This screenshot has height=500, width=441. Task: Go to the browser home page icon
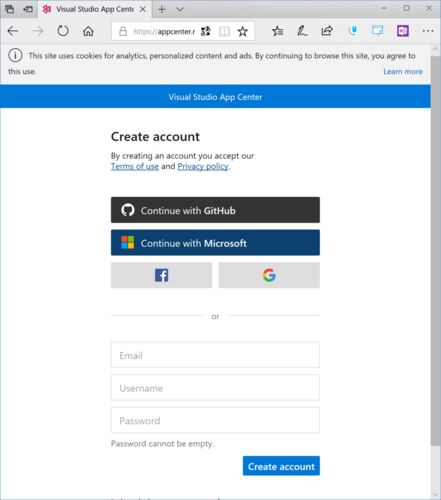[x=88, y=31]
